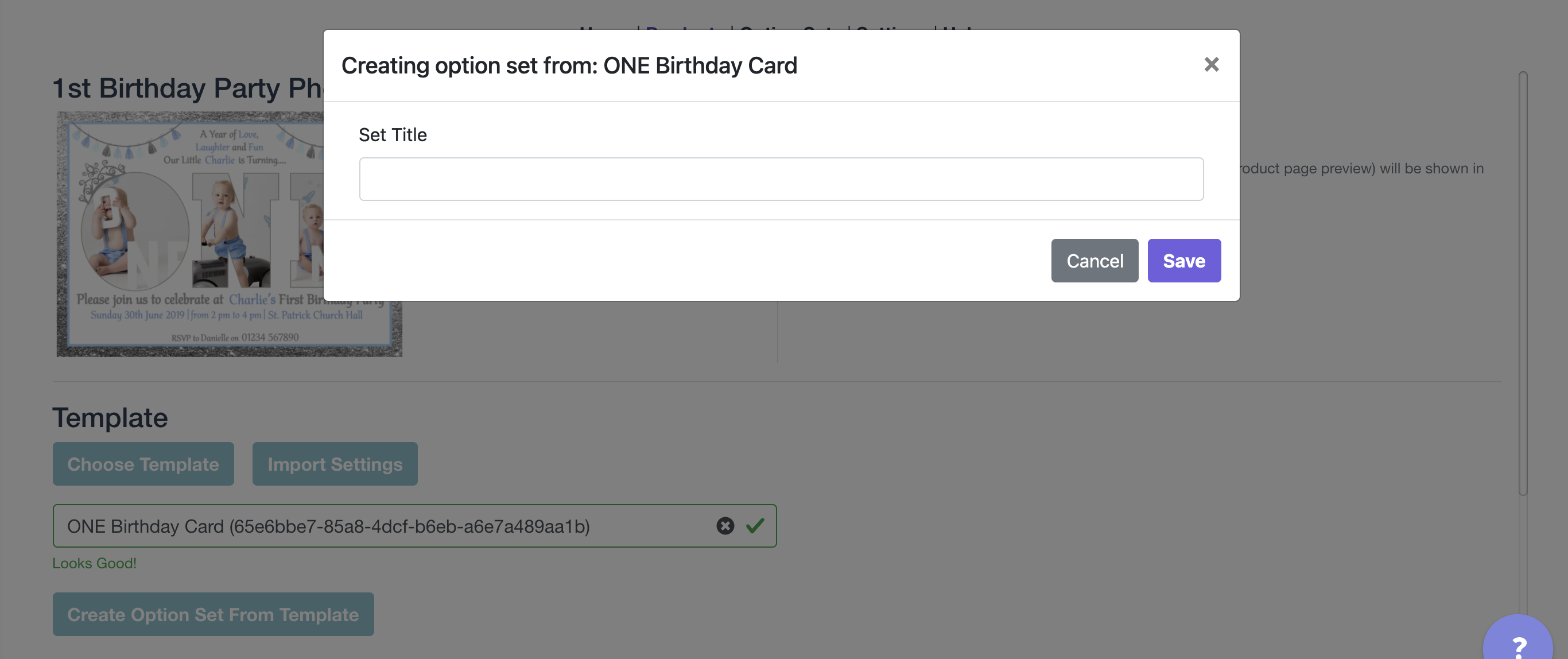The width and height of the screenshot is (1568, 659).
Task: Click the green validation checkmark icon
Action: click(755, 526)
